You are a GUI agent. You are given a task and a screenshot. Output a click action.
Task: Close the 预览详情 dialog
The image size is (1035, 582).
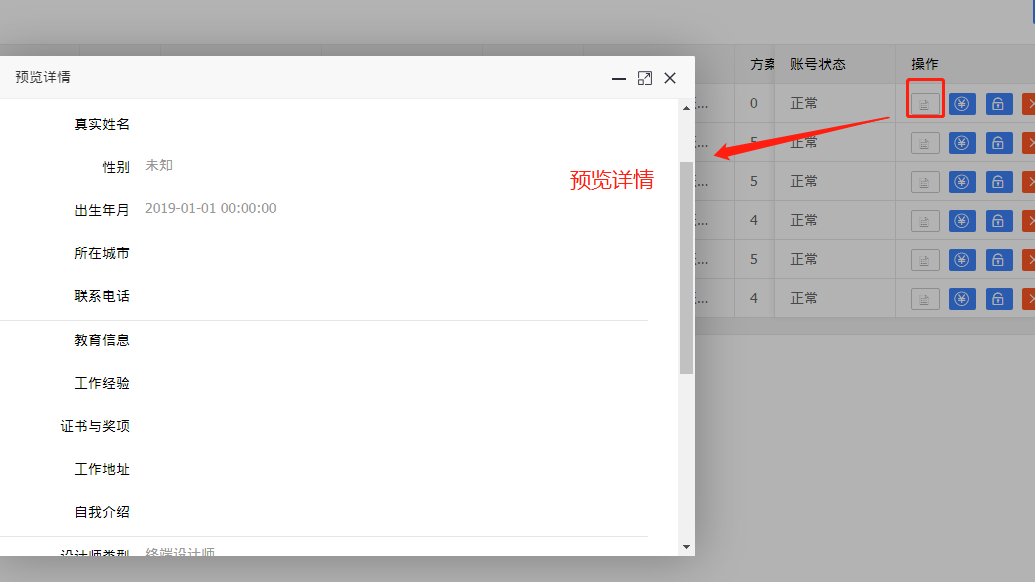670,78
